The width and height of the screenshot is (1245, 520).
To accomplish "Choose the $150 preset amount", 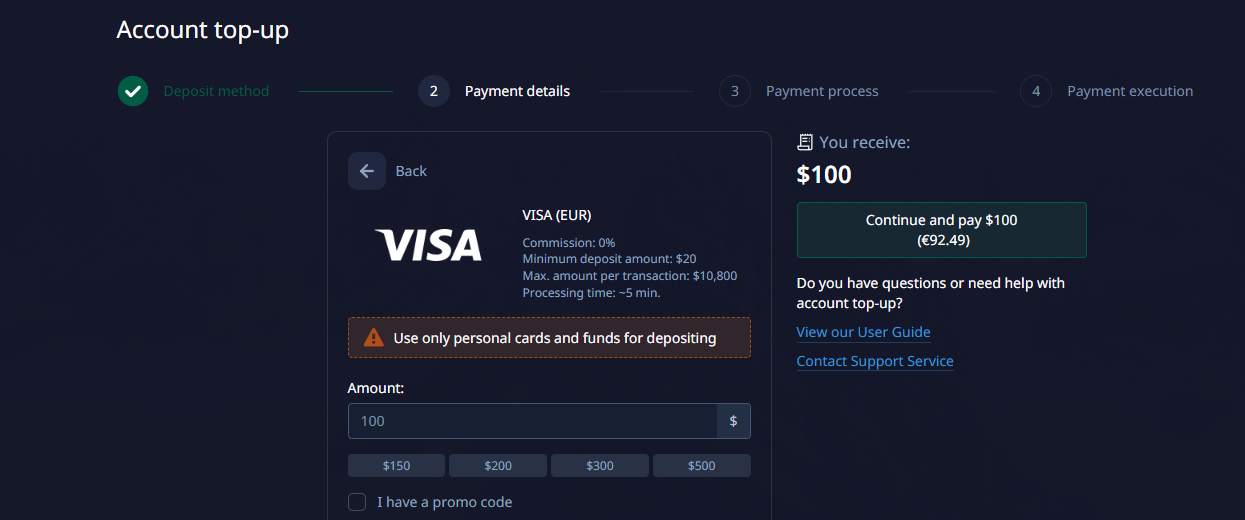I will pos(397,466).
